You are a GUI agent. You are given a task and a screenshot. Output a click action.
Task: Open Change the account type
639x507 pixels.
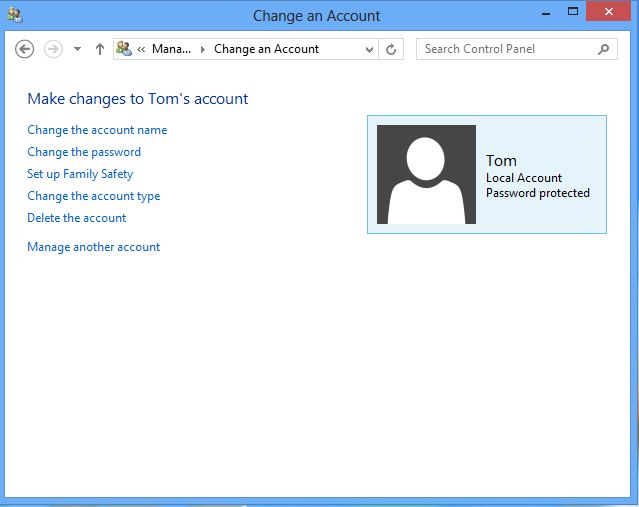(94, 196)
